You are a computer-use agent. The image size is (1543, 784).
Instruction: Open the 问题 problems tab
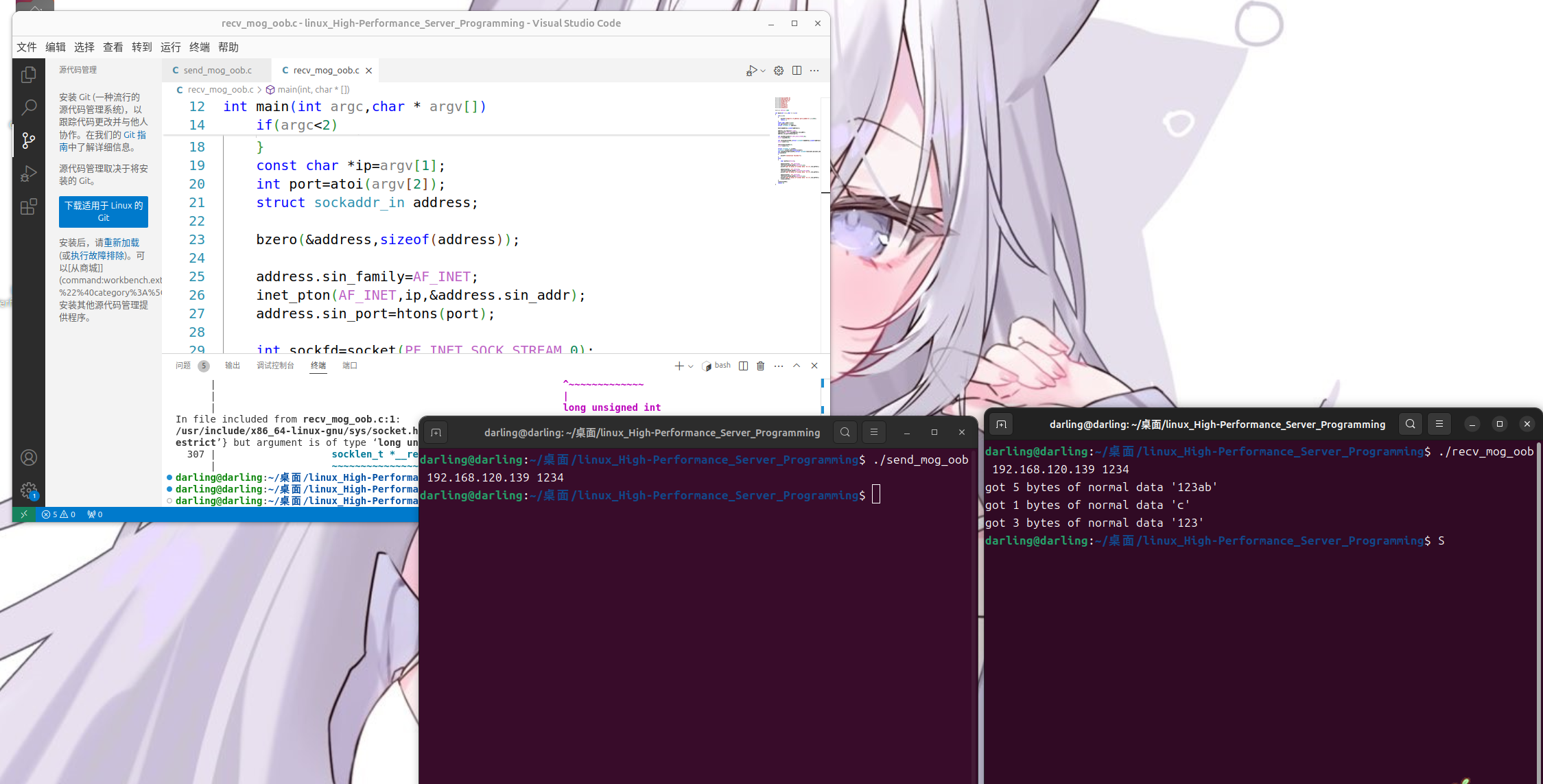click(183, 366)
